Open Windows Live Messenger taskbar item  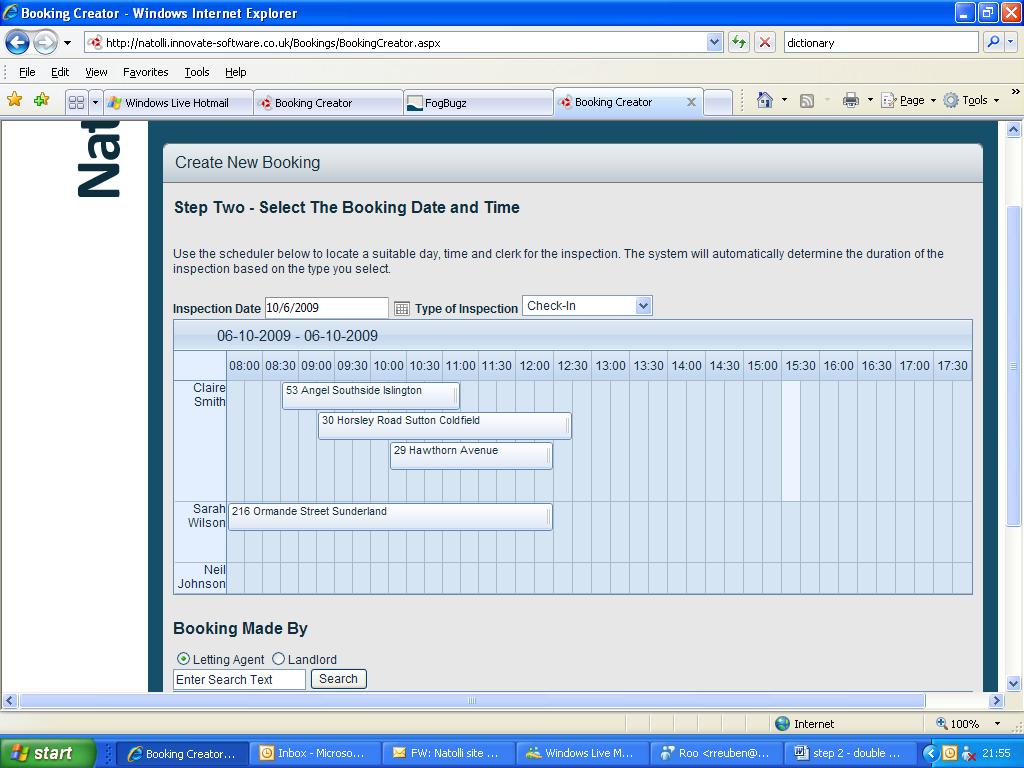(582, 753)
